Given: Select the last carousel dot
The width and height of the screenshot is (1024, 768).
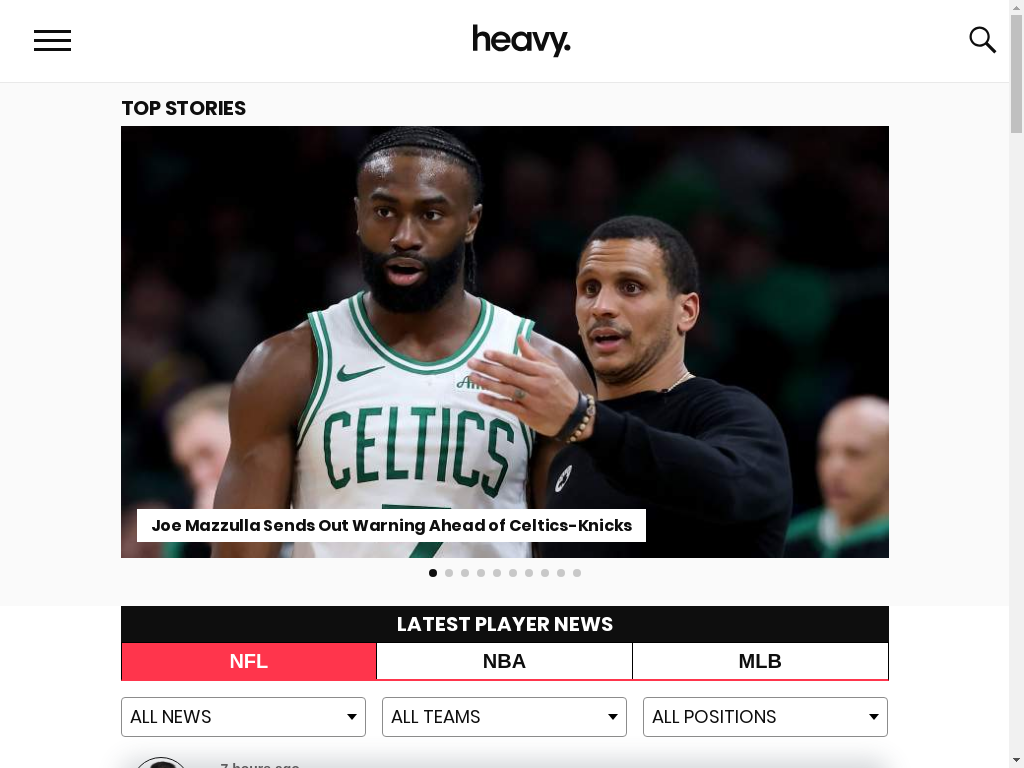Looking at the screenshot, I should (577, 573).
